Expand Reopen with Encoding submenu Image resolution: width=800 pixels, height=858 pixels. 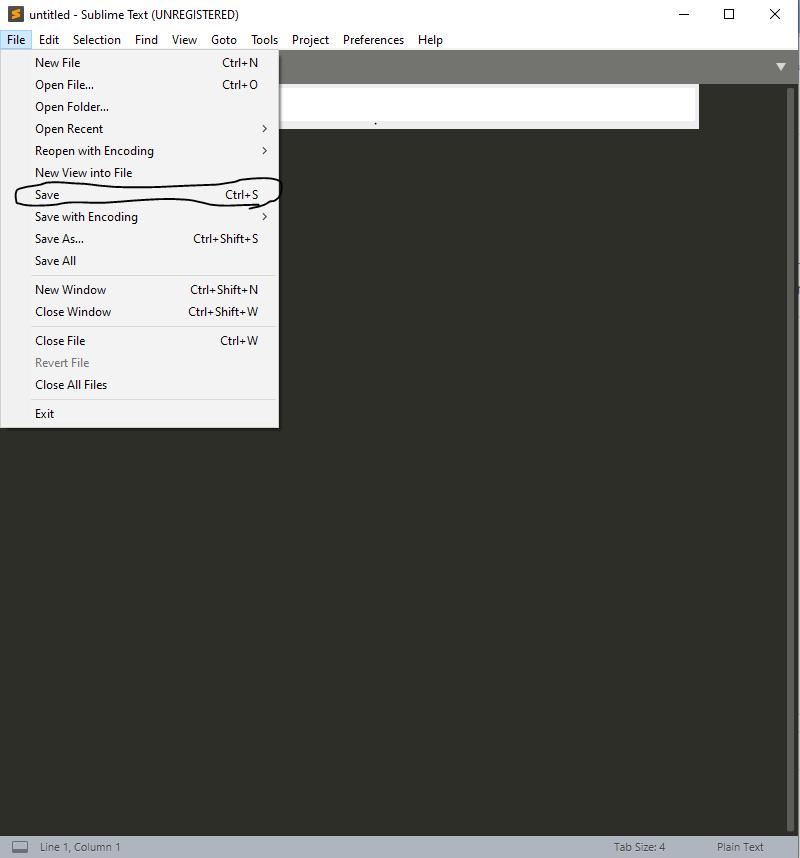140,150
